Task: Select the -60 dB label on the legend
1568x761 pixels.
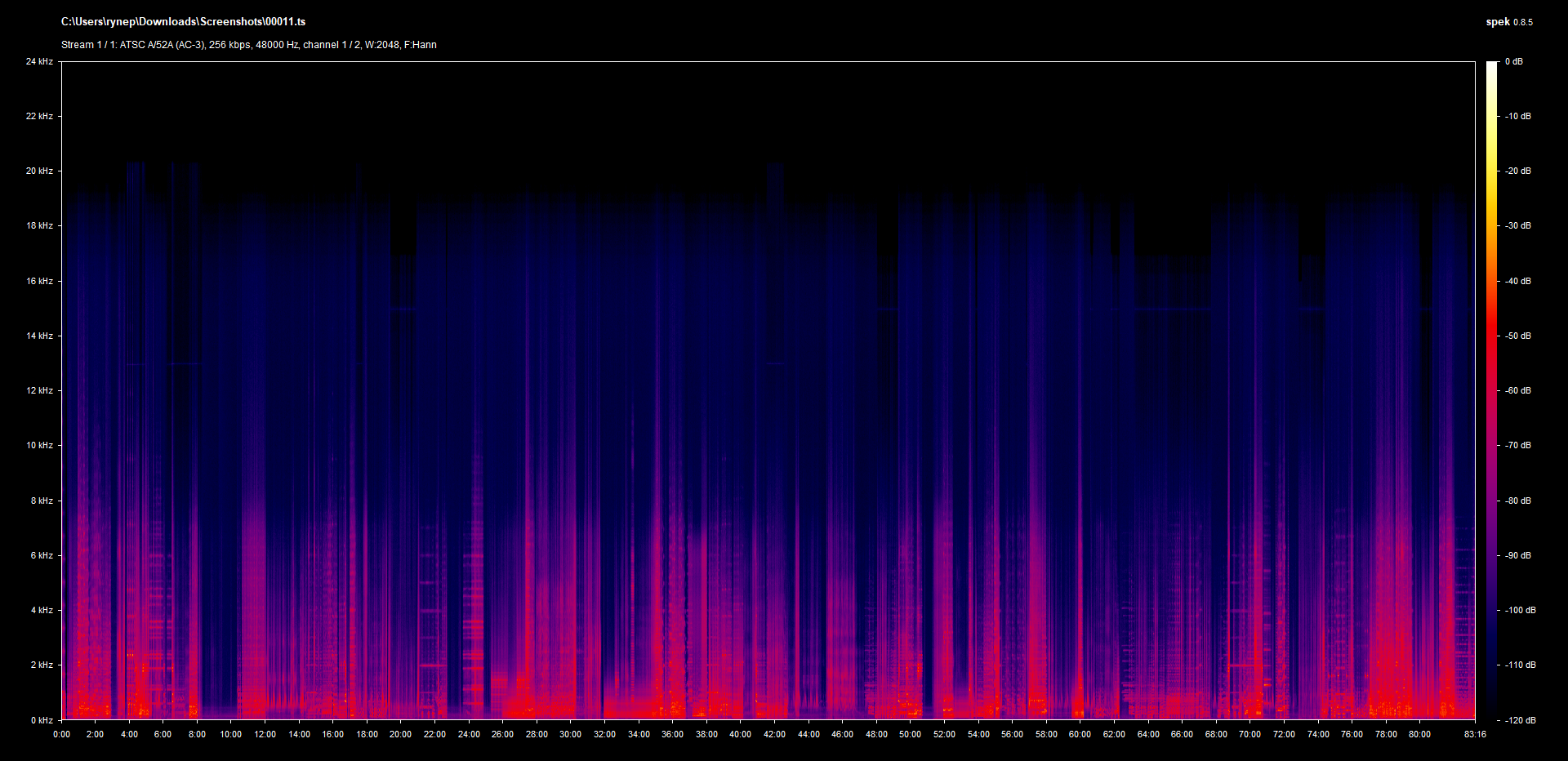Action: coord(1517,391)
